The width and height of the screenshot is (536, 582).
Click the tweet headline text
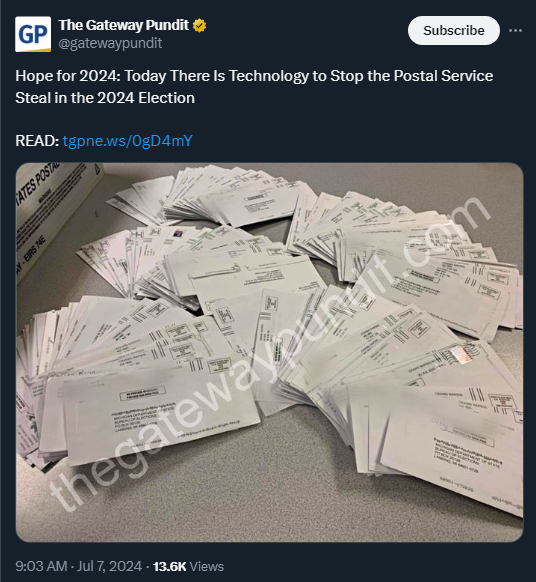254,87
